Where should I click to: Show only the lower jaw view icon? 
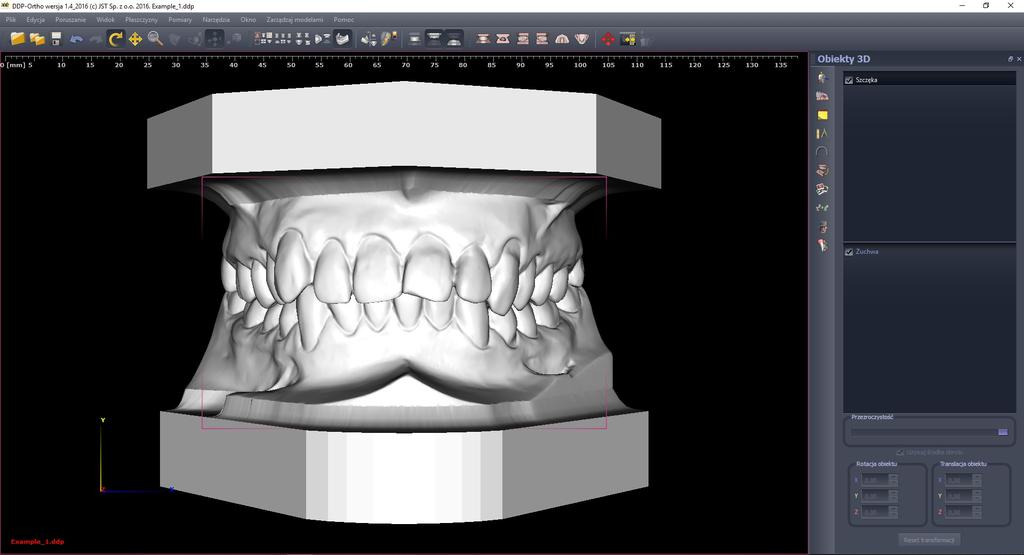pyautogui.click(x=455, y=39)
